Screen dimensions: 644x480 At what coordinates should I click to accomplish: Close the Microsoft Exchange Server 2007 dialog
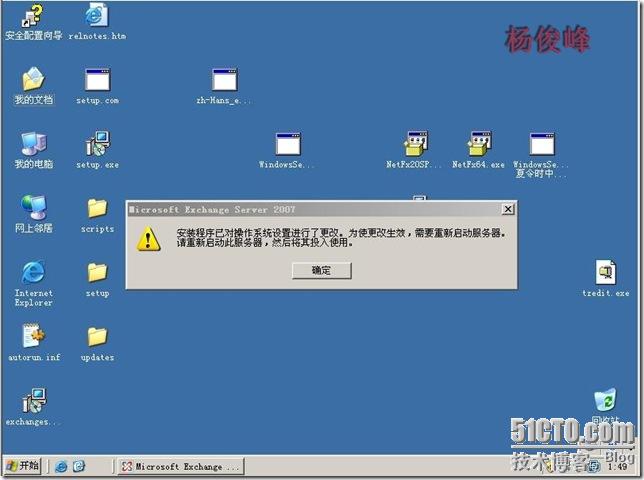tap(508, 209)
